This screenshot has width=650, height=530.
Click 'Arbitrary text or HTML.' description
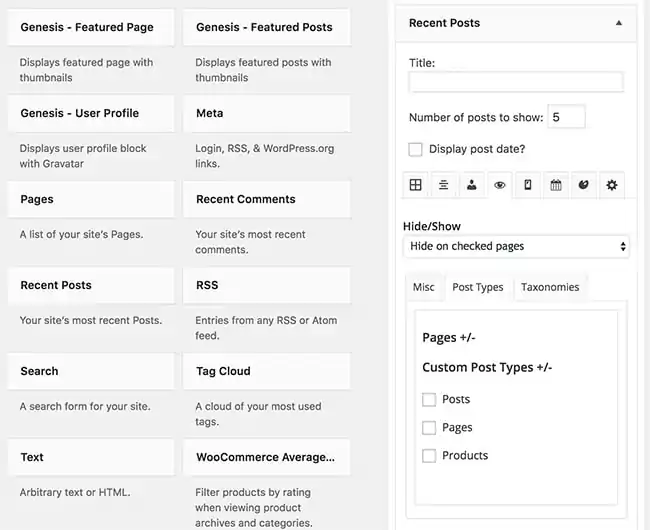pyautogui.click(x=75, y=492)
